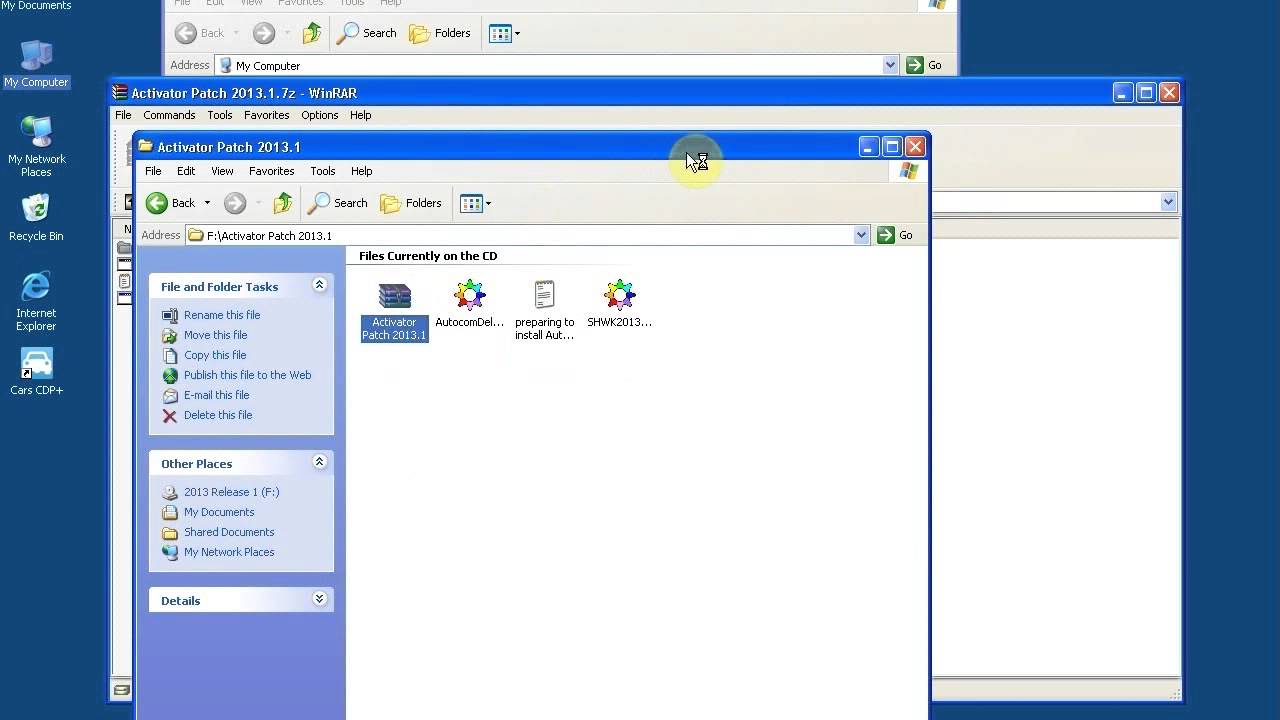Select the Recycle Bin desktop icon
This screenshot has height=720, width=1280.
[x=36, y=218]
